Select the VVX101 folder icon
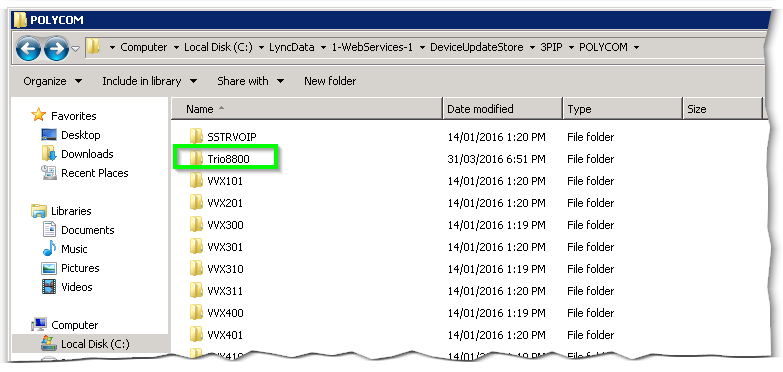 click(x=196, y=180)
